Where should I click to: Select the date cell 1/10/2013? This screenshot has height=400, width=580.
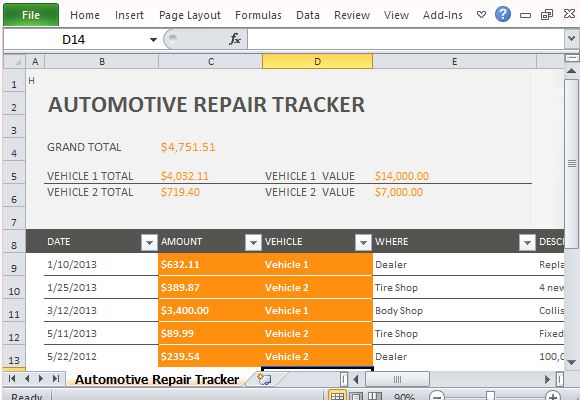coord(101,265)
